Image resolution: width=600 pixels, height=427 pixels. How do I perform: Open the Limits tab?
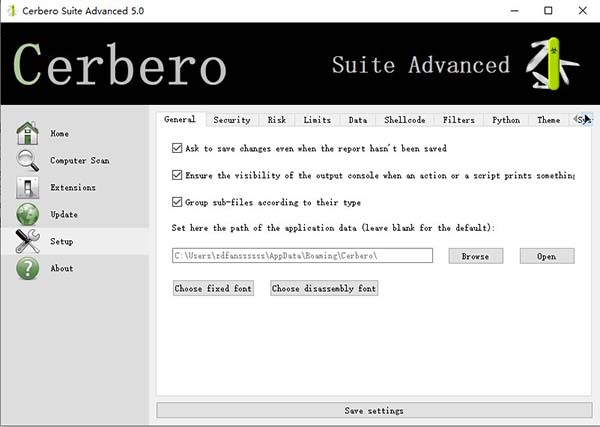[x=317, y=120]
